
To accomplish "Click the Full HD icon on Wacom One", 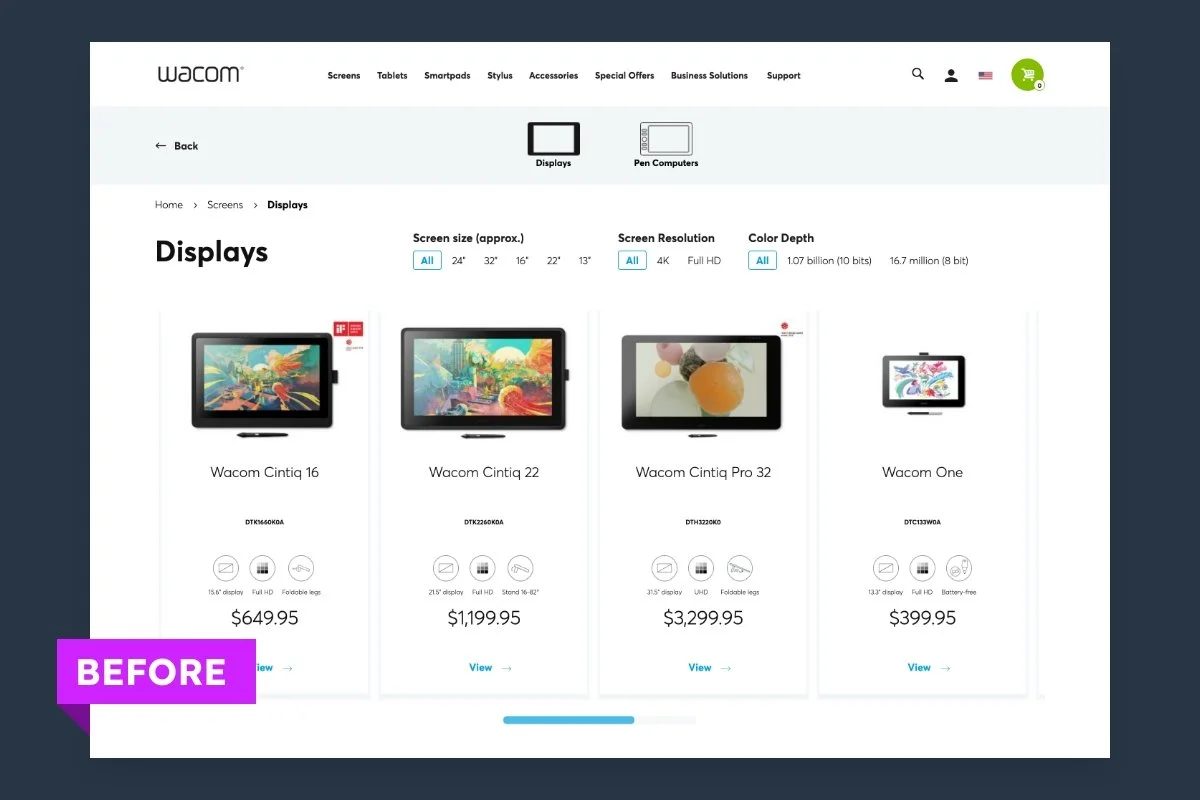I will [x=922, y=569].
